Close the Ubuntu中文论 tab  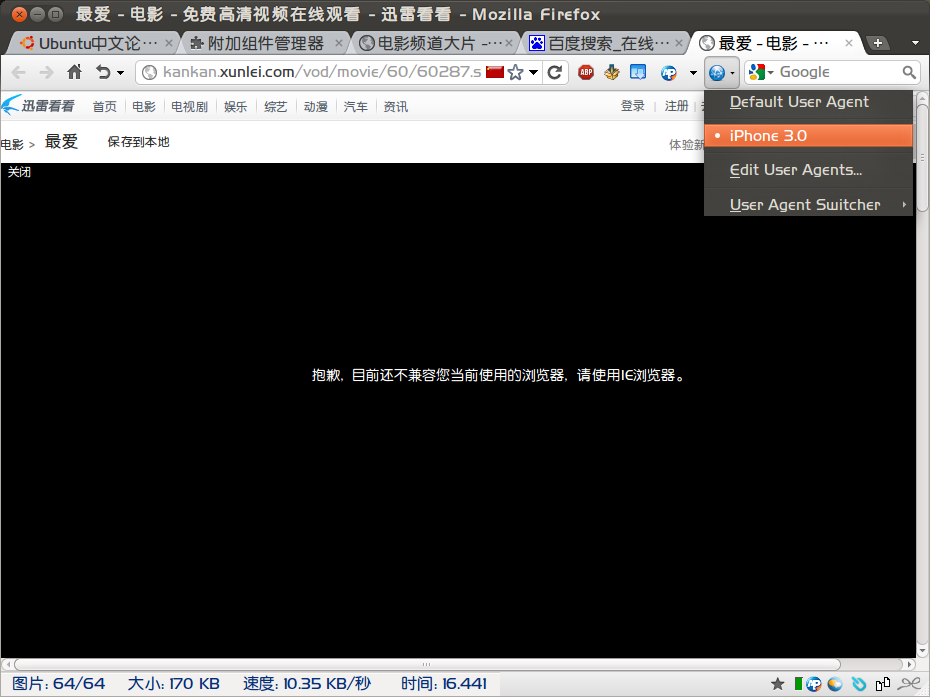168,43
